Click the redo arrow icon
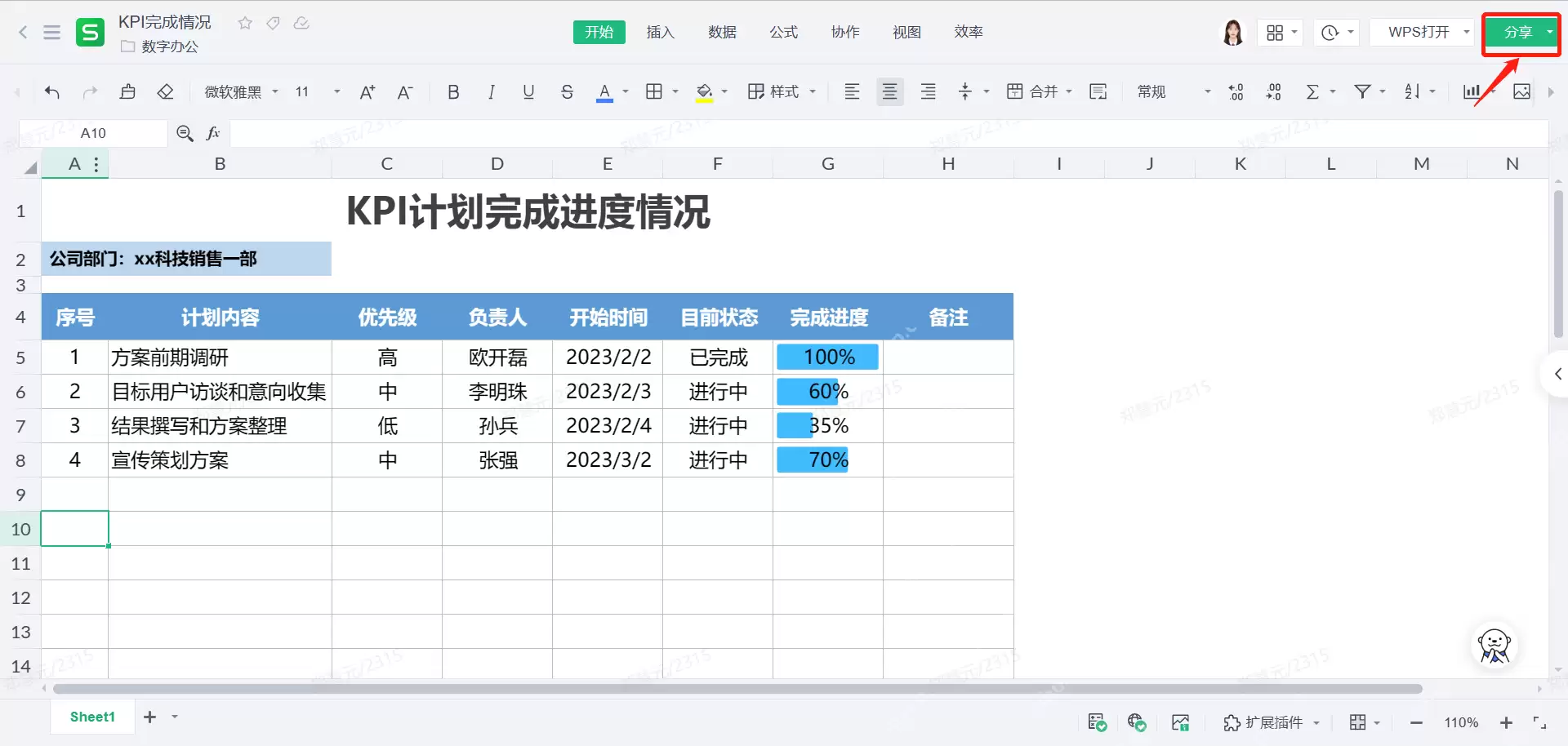Screen dimensions: 1568x746 (90, 92)
